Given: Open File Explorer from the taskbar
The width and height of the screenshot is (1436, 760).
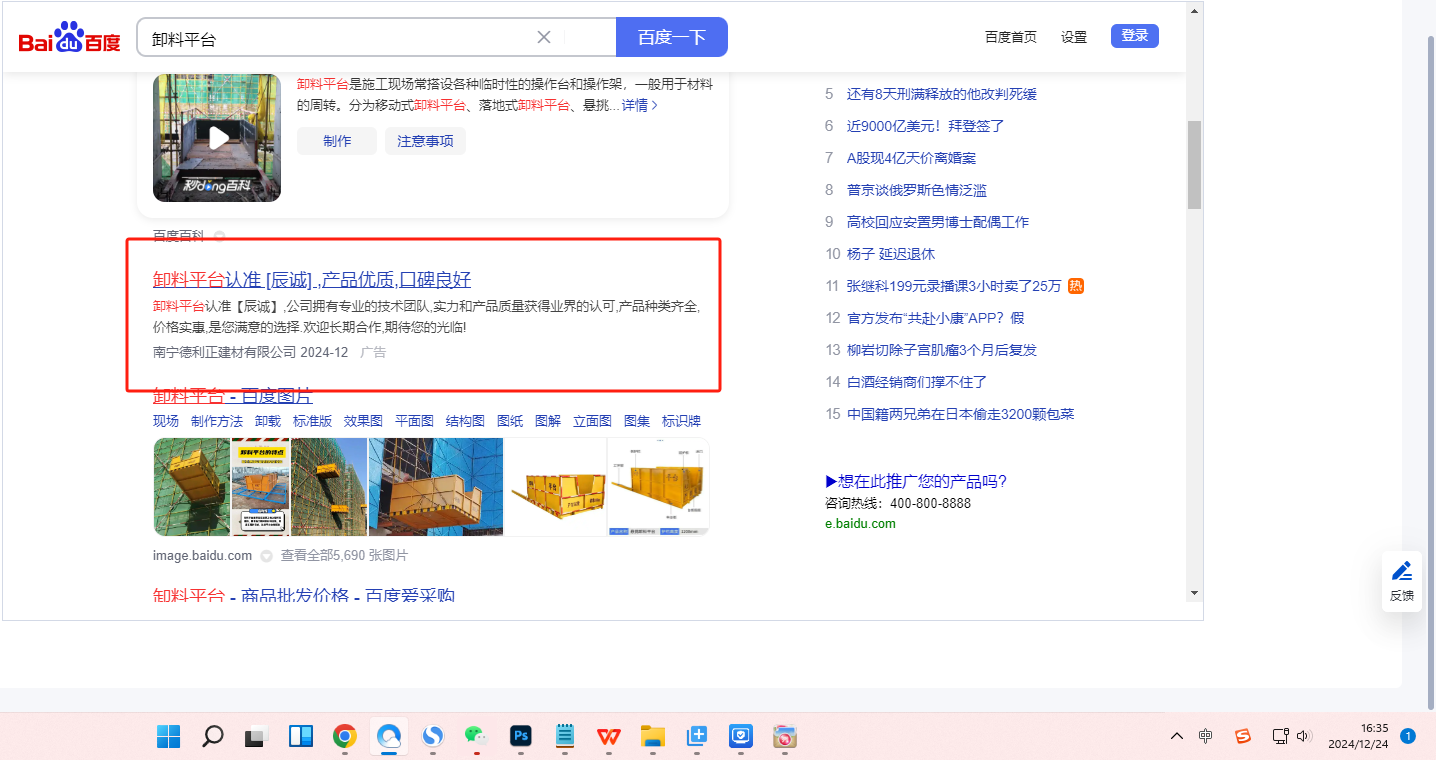Looking at the screenshot, I should coord(653,737).
